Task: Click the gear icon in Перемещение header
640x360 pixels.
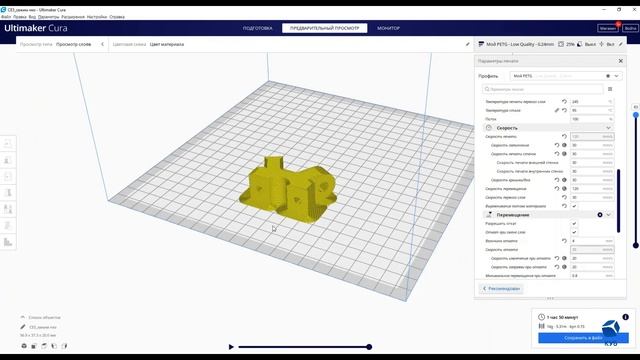Action: click(600, 215)
